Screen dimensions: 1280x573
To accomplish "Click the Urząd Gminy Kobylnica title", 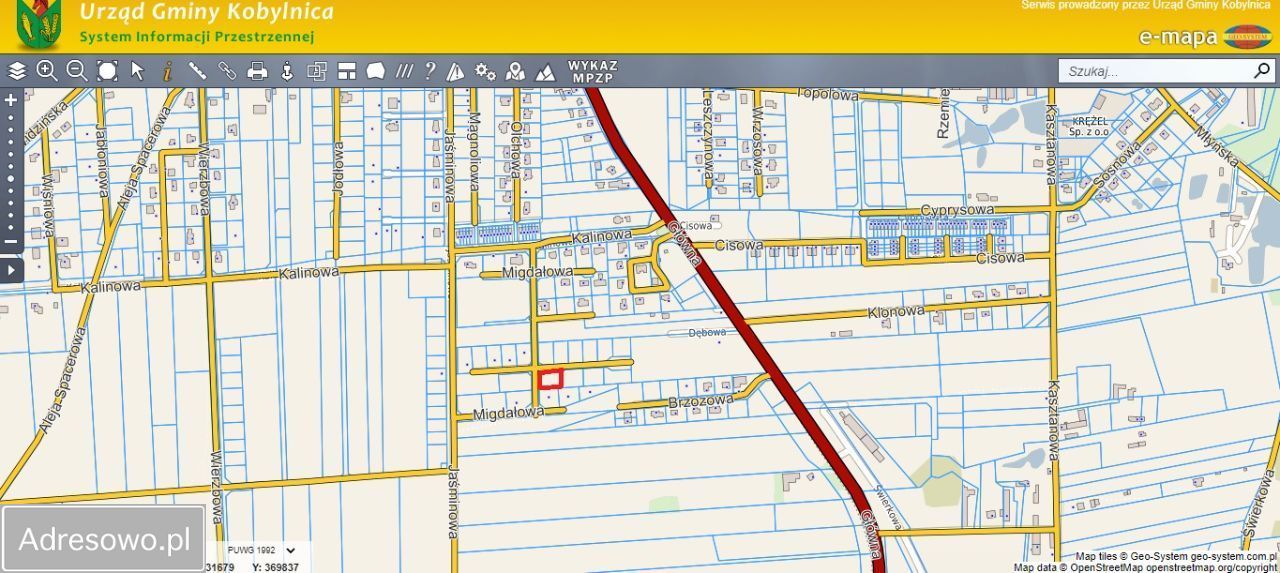I will [207, 13].
